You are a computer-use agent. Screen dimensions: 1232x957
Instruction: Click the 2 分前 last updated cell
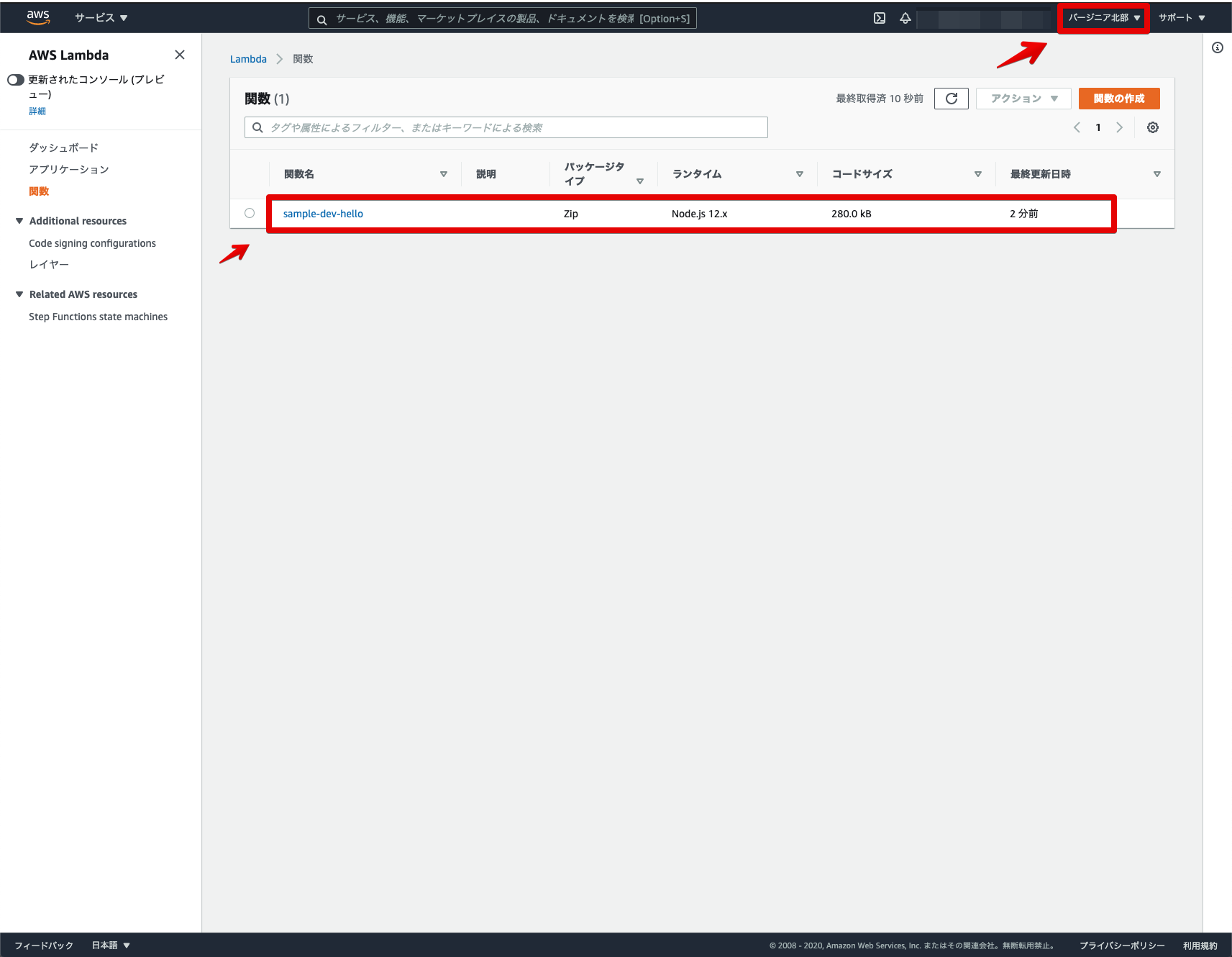click(1024, 214)
